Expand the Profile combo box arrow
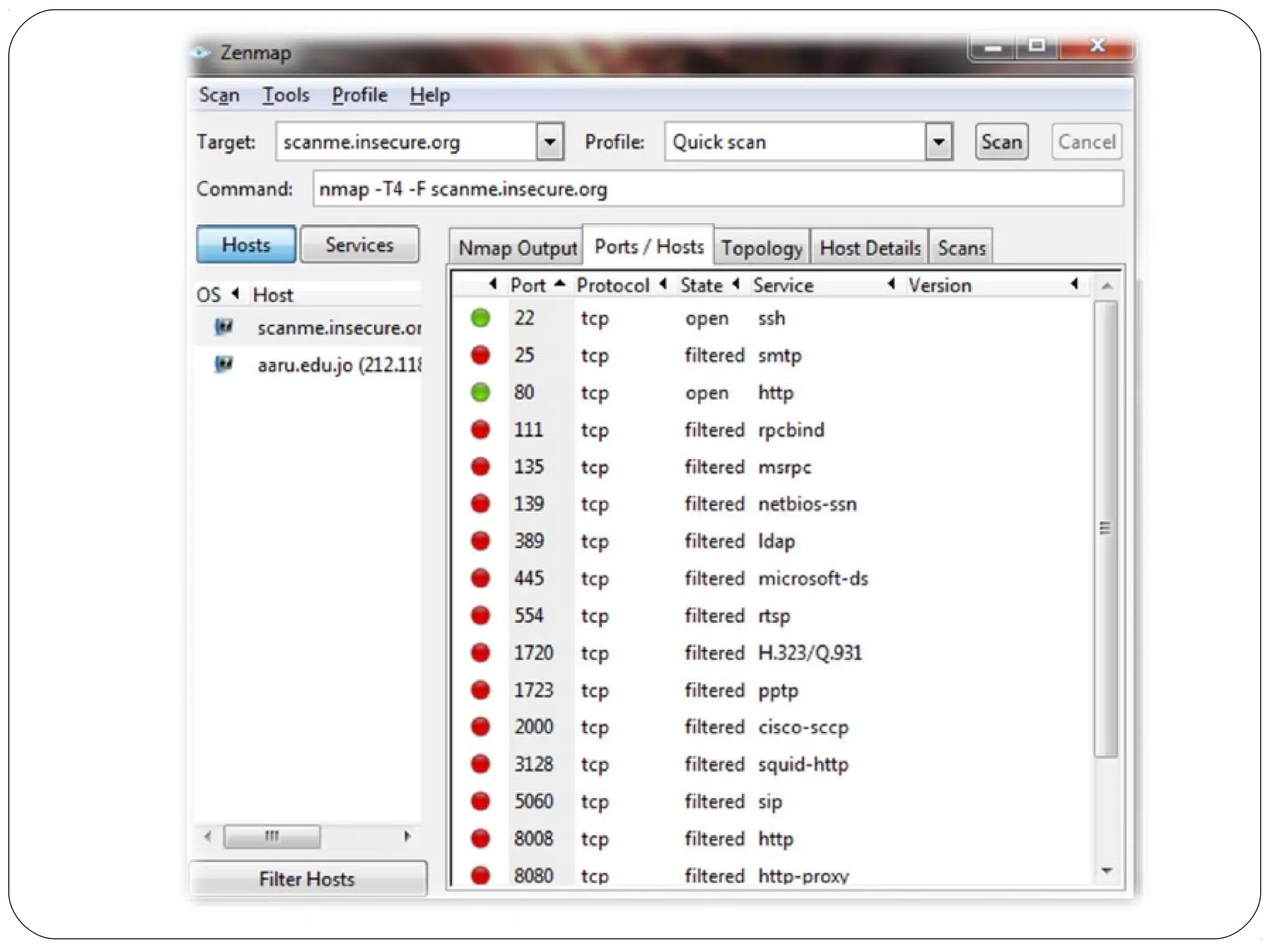Image resolution: width=1270 pixels, height=952 pixels. pyautogui.click(x=939, y=142)
